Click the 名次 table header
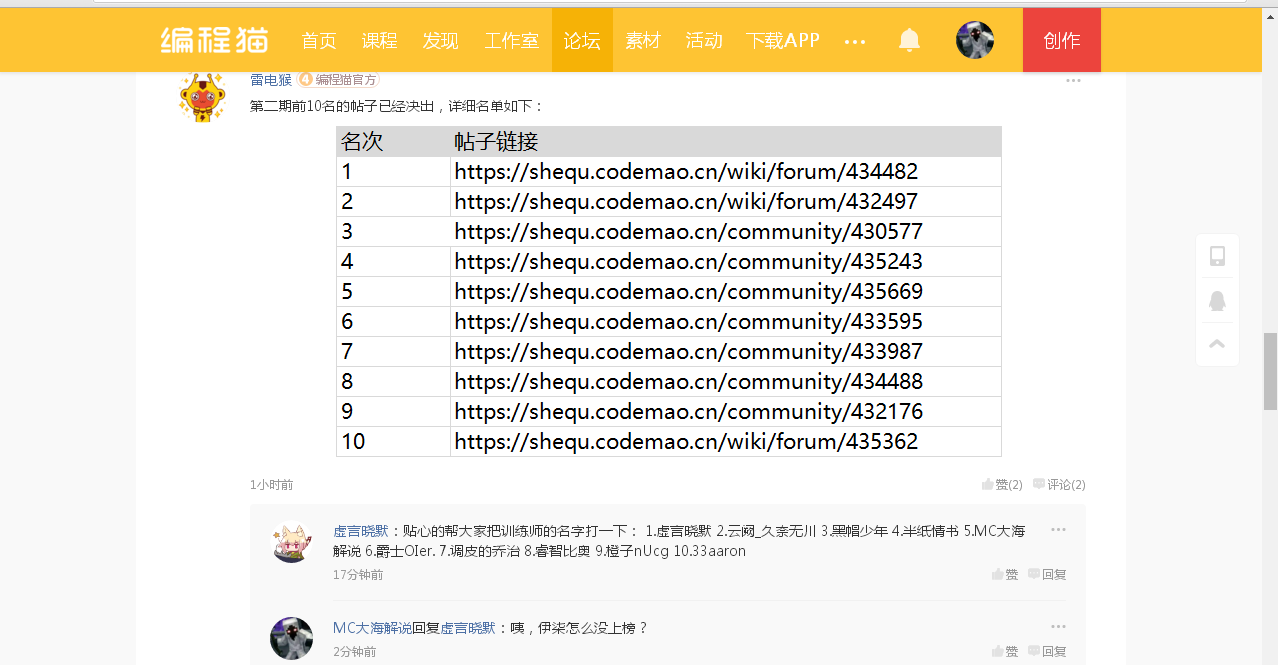The height and width of the screenshot is (665, 1278). point(362,142)
